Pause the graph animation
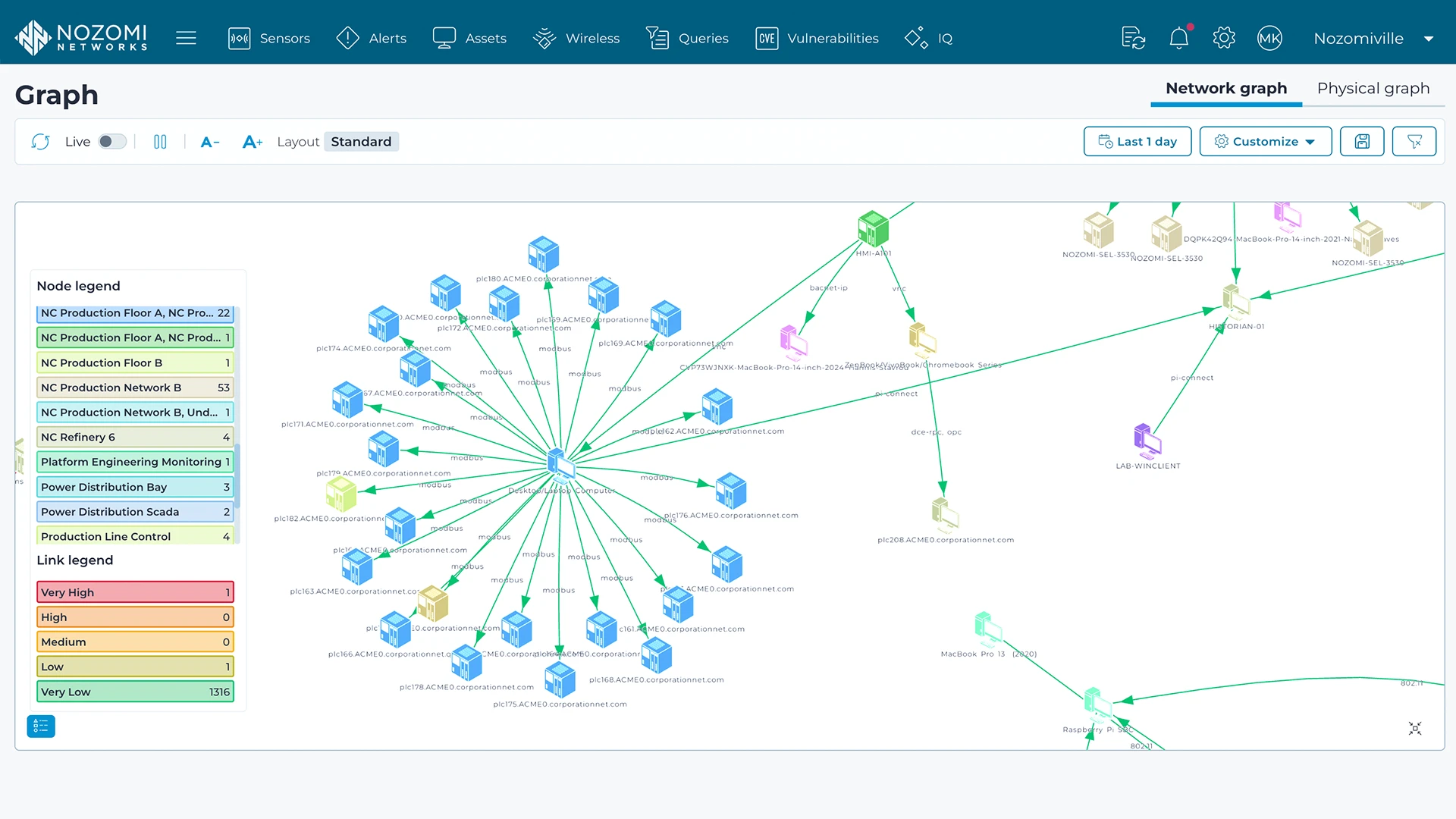Viewport: 1456px width, 819px height. click(x=160, y=142)
